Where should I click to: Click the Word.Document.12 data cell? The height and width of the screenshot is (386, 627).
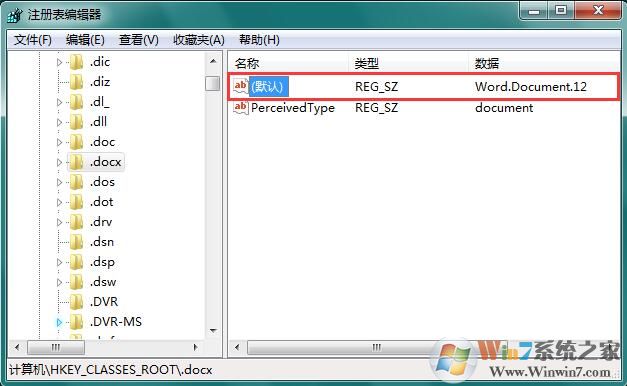click(x=531, y=86)
